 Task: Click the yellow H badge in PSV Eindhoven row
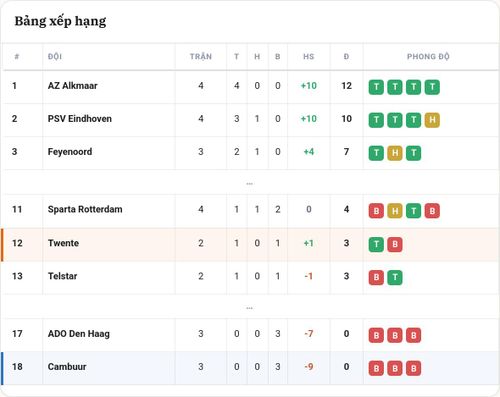point(432,120)
